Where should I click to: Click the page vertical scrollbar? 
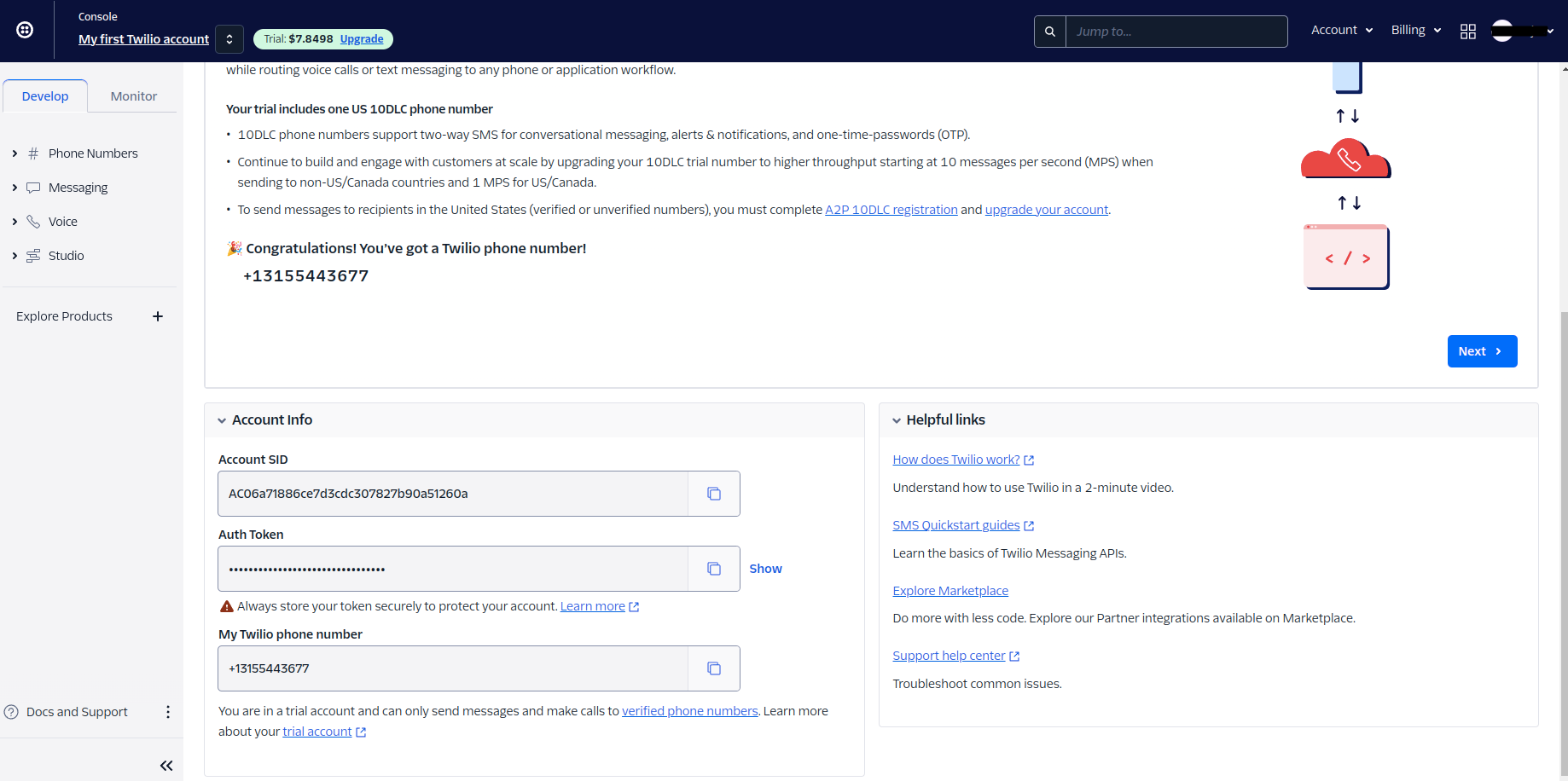coord(1564,546)
